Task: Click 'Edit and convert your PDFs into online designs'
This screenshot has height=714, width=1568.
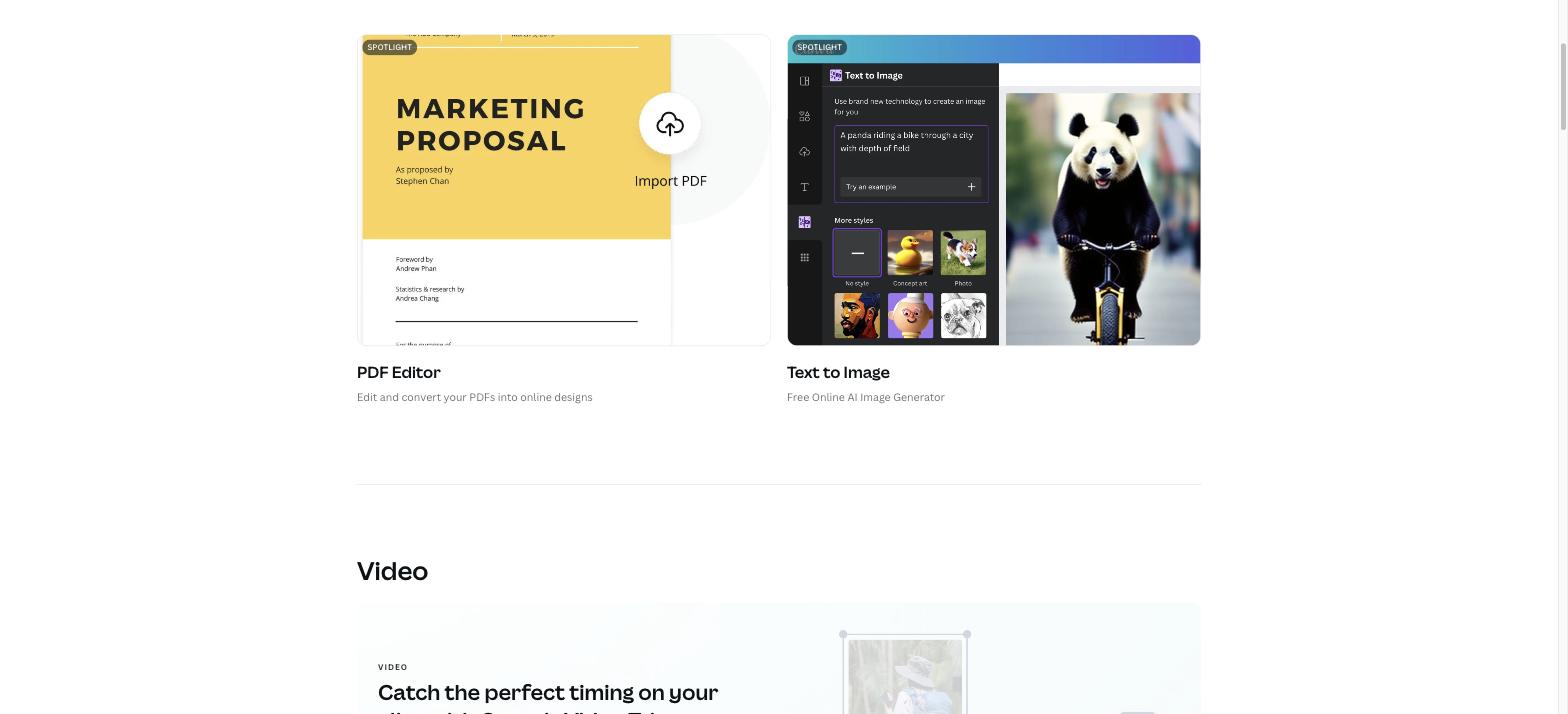Action: [x=474, y=397]
